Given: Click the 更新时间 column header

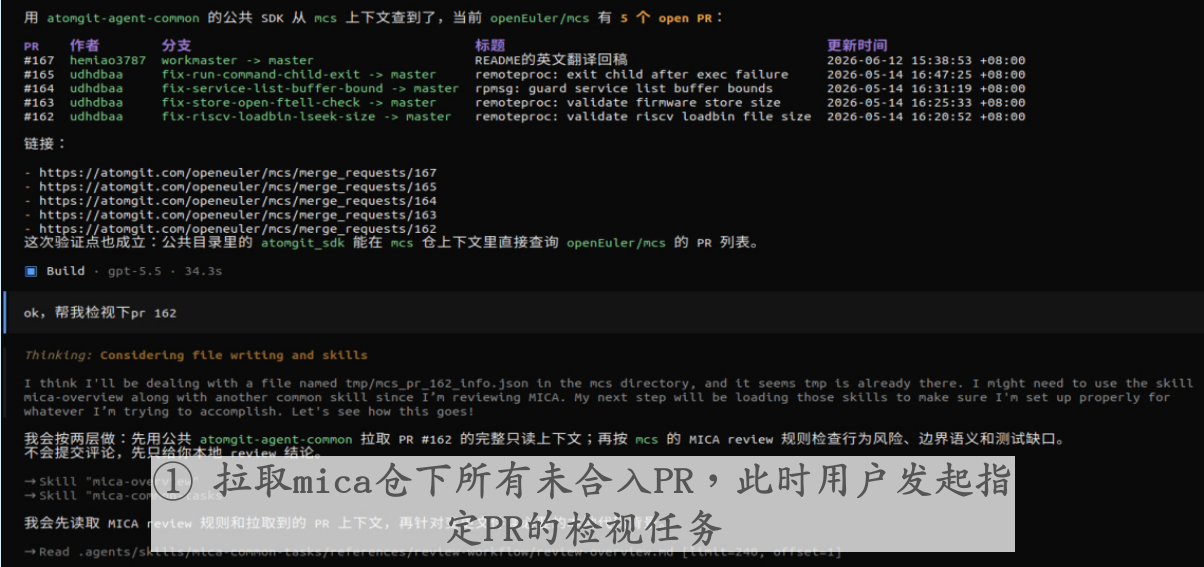Looking at the screenshot, I should tap(857, 46).
